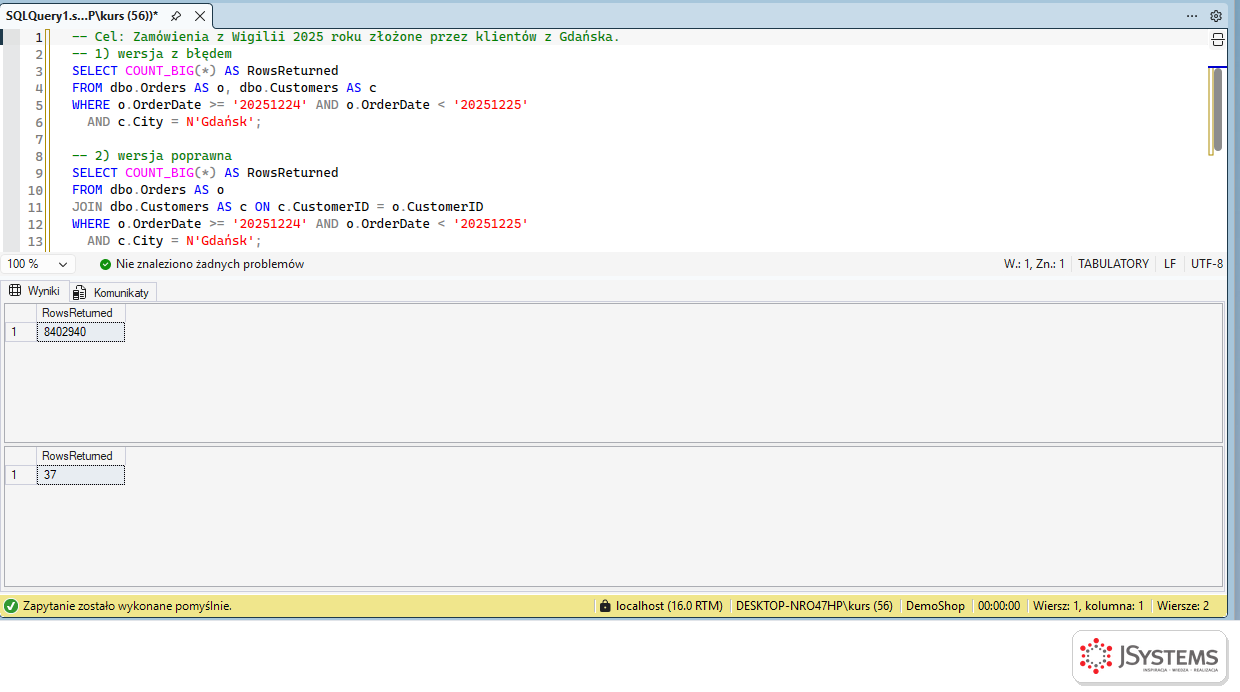Click the comment line '-- 1) wersja z błędem'
Viewport: 1240px width, 692px height.
(x=152, y=54)
